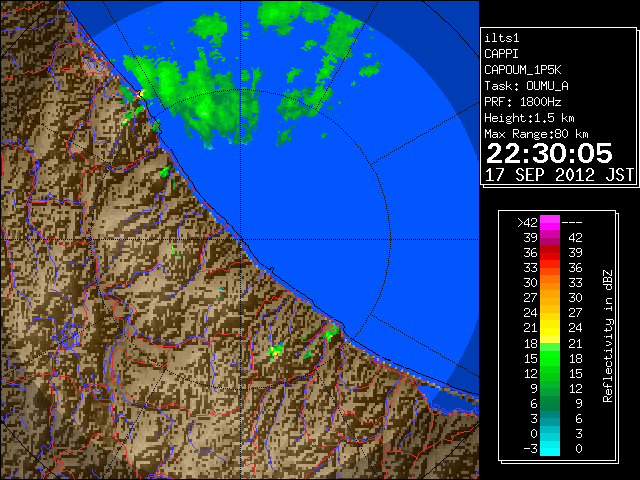
Task: Click the '-3' legend label
Action: pos(530,449)
